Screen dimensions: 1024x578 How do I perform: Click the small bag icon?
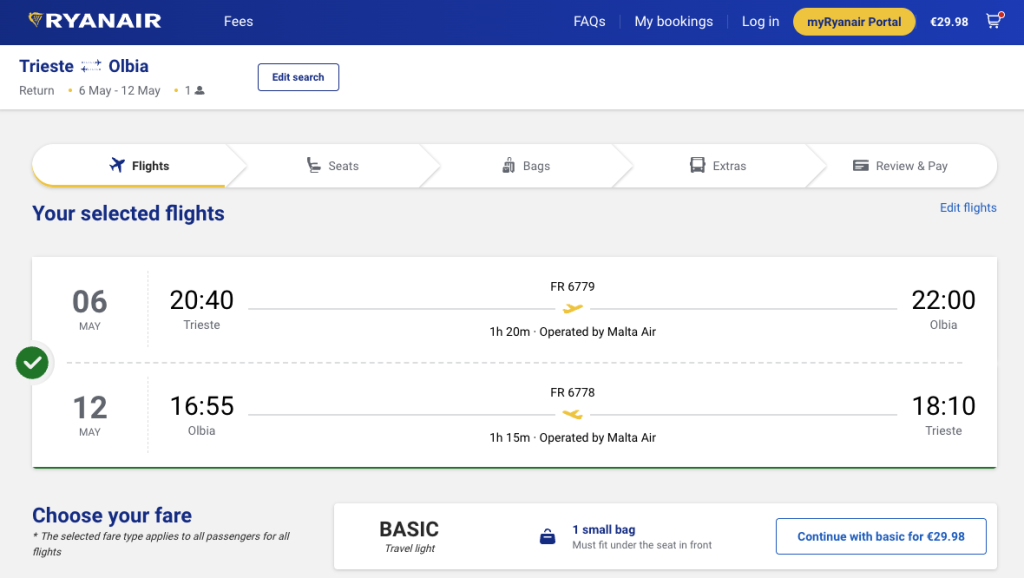547,537
